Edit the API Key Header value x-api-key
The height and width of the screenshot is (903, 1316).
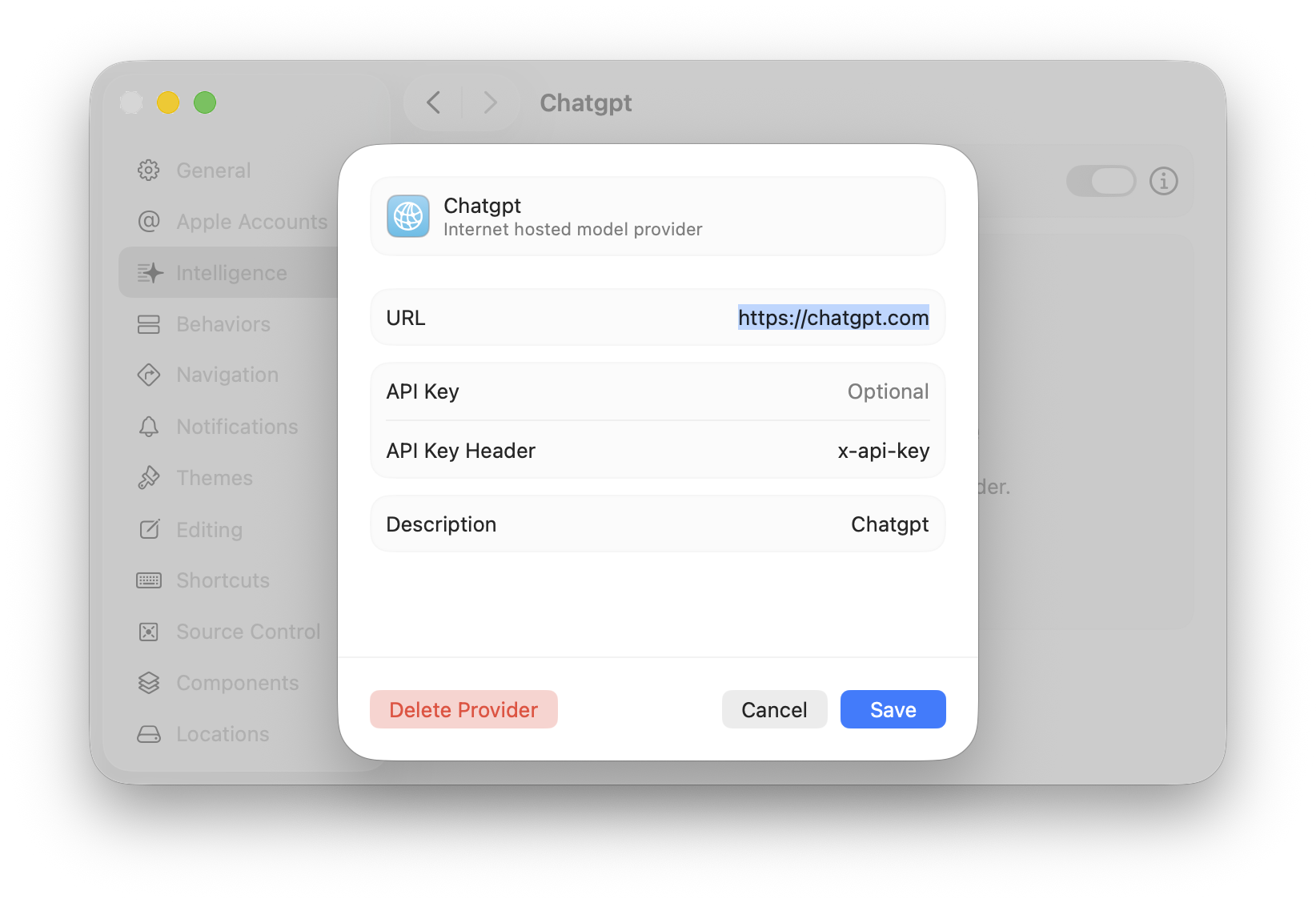(x=884, y=451)
